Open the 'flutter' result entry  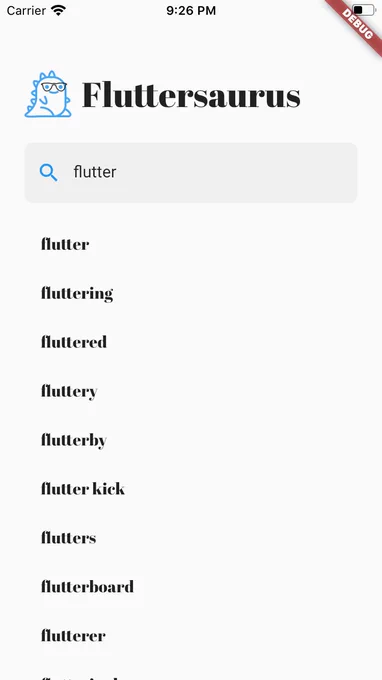pos(65,244)
